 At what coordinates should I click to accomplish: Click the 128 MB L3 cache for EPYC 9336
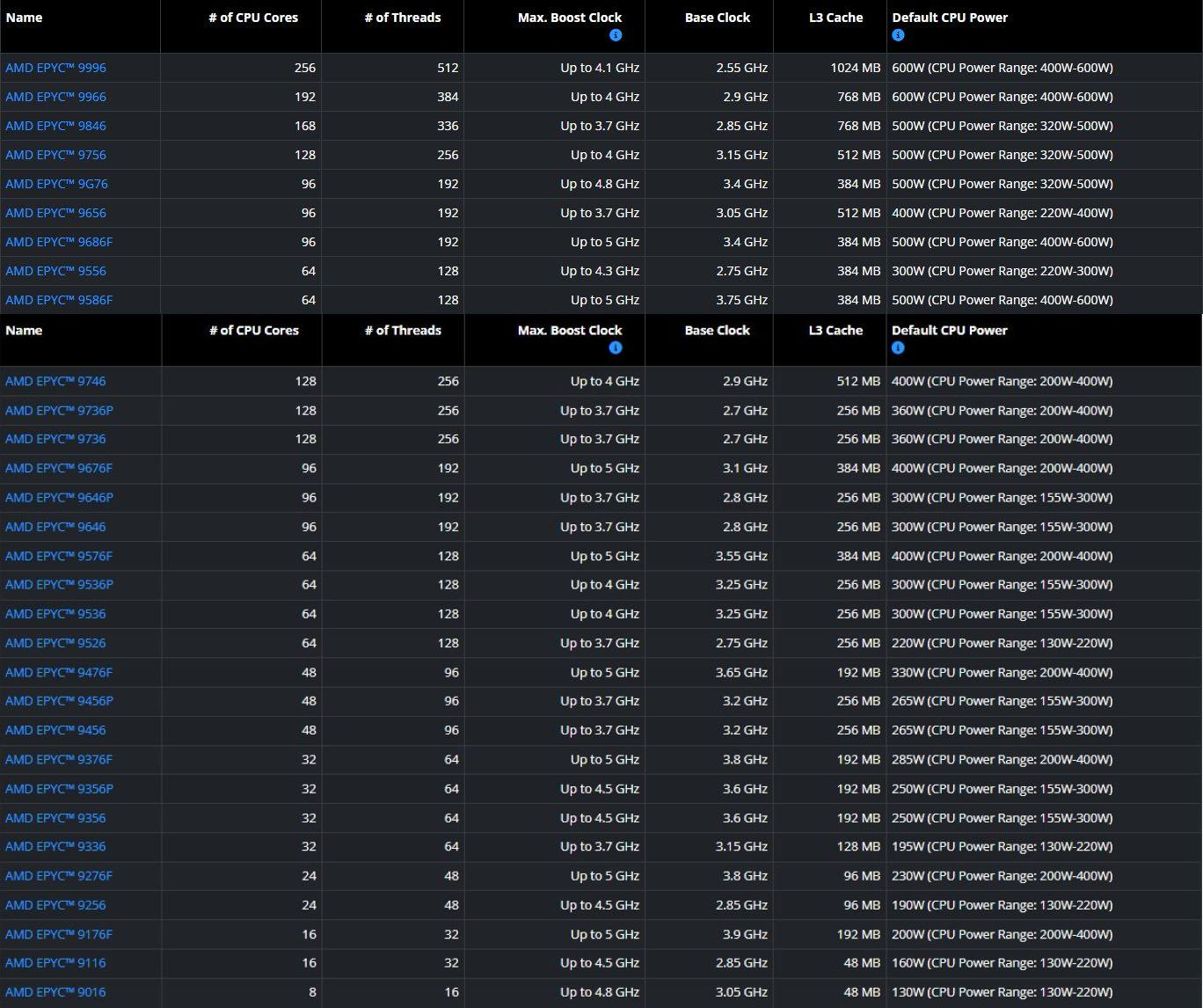click(858, 846)
